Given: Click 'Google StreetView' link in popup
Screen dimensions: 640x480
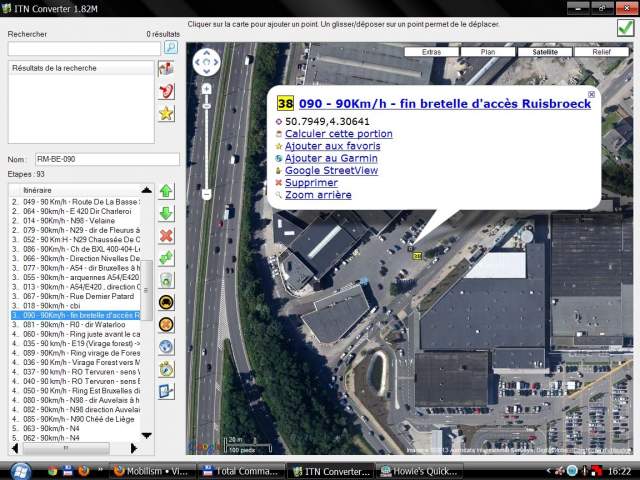Looking at the screenshot, I should 331,171.
